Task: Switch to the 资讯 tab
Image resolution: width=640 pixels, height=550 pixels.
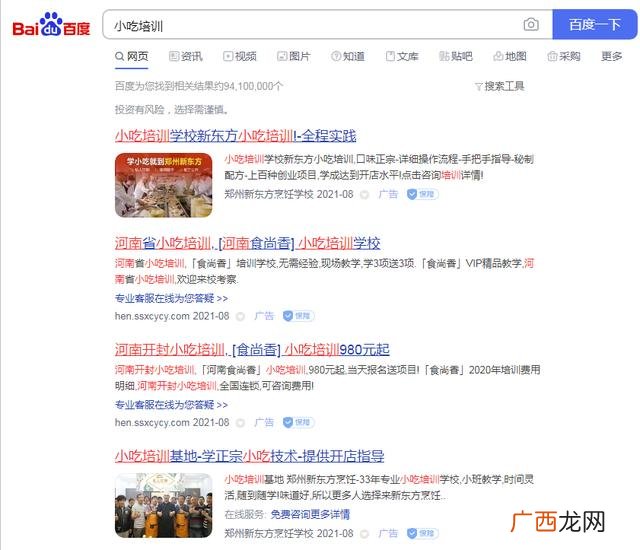Action: point(186,56)
